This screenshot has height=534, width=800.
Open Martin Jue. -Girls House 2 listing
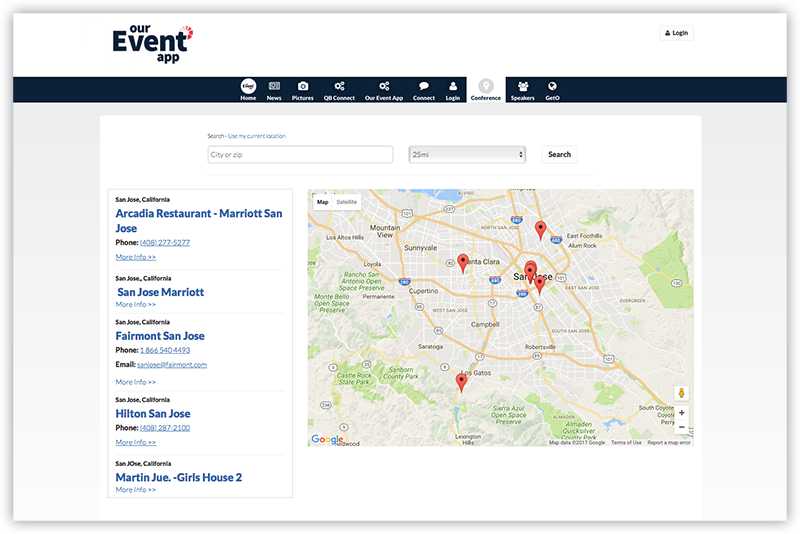179,477
